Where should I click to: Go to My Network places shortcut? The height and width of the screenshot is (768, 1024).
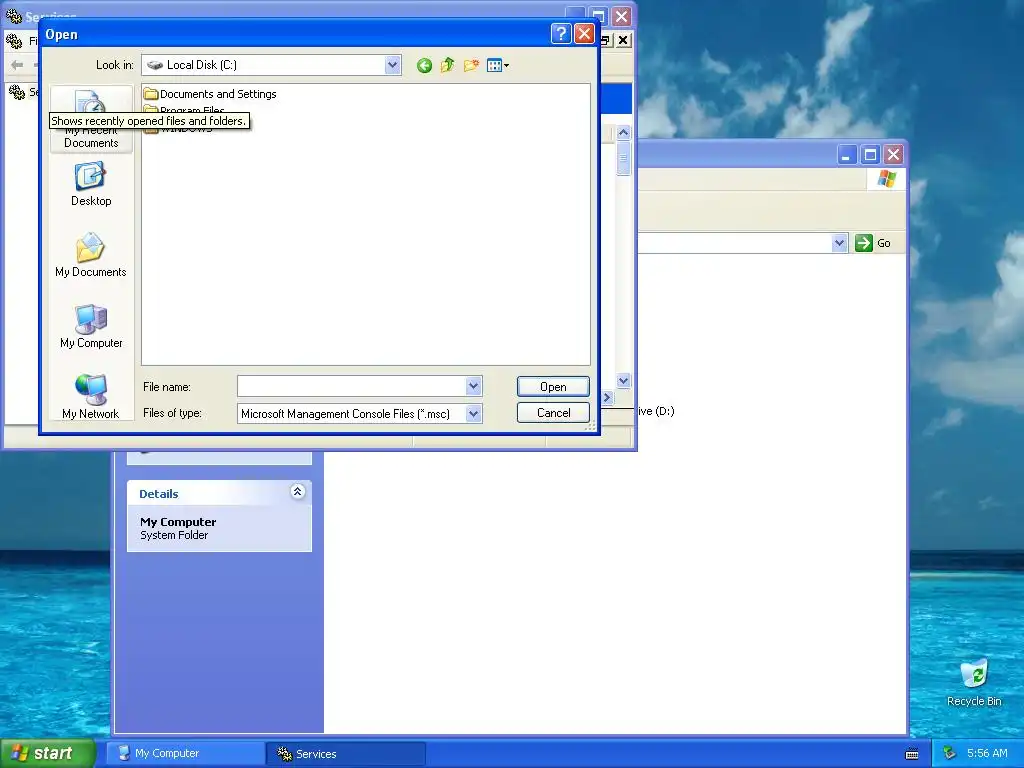[x=91, y=396]
